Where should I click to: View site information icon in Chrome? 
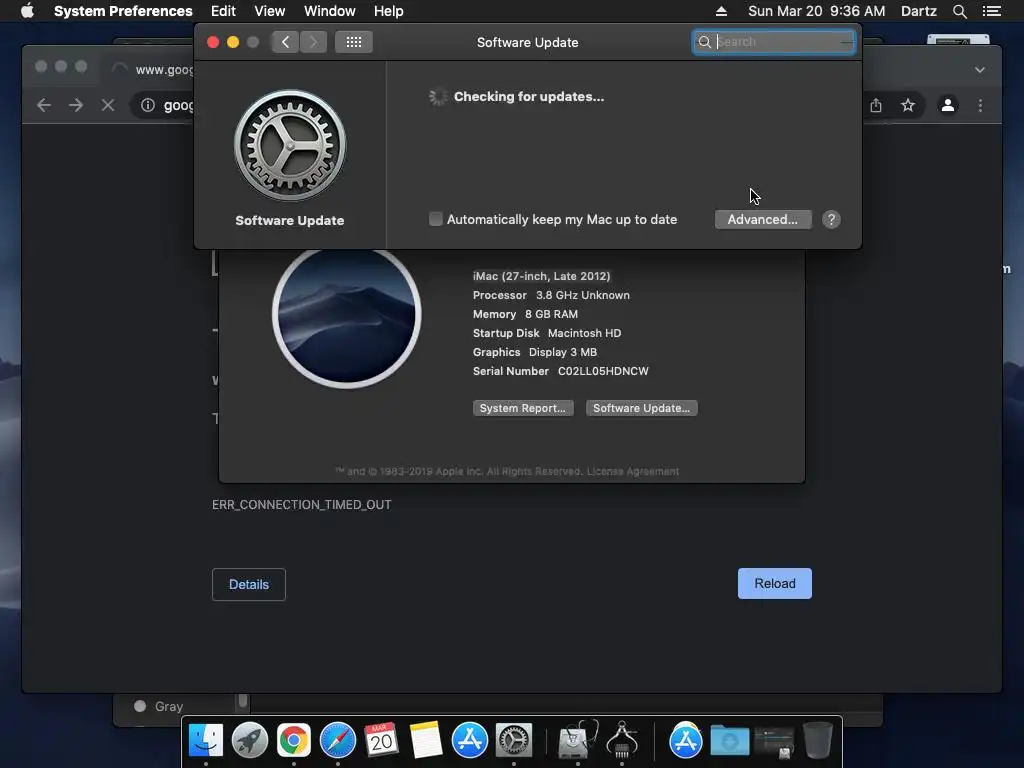(x=148, y=105)
